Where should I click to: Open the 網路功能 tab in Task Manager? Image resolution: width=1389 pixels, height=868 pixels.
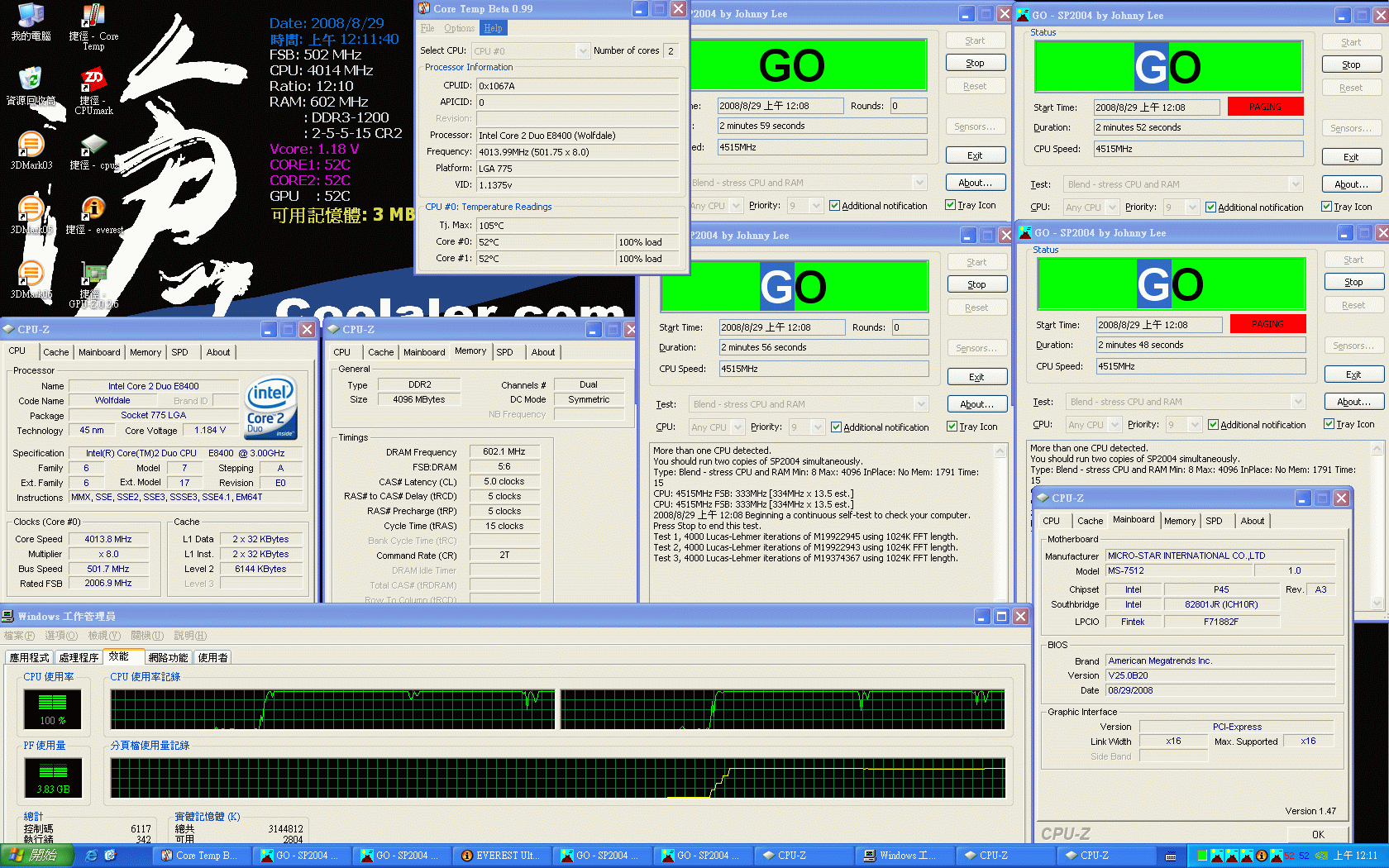point(168,657)
